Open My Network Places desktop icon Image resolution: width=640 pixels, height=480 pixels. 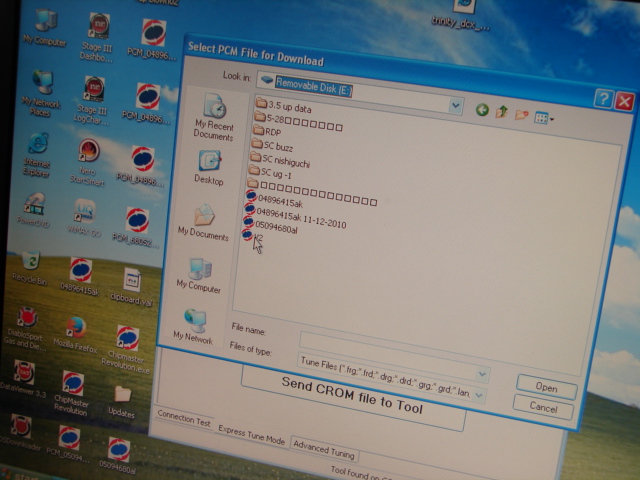pos(41,93)
